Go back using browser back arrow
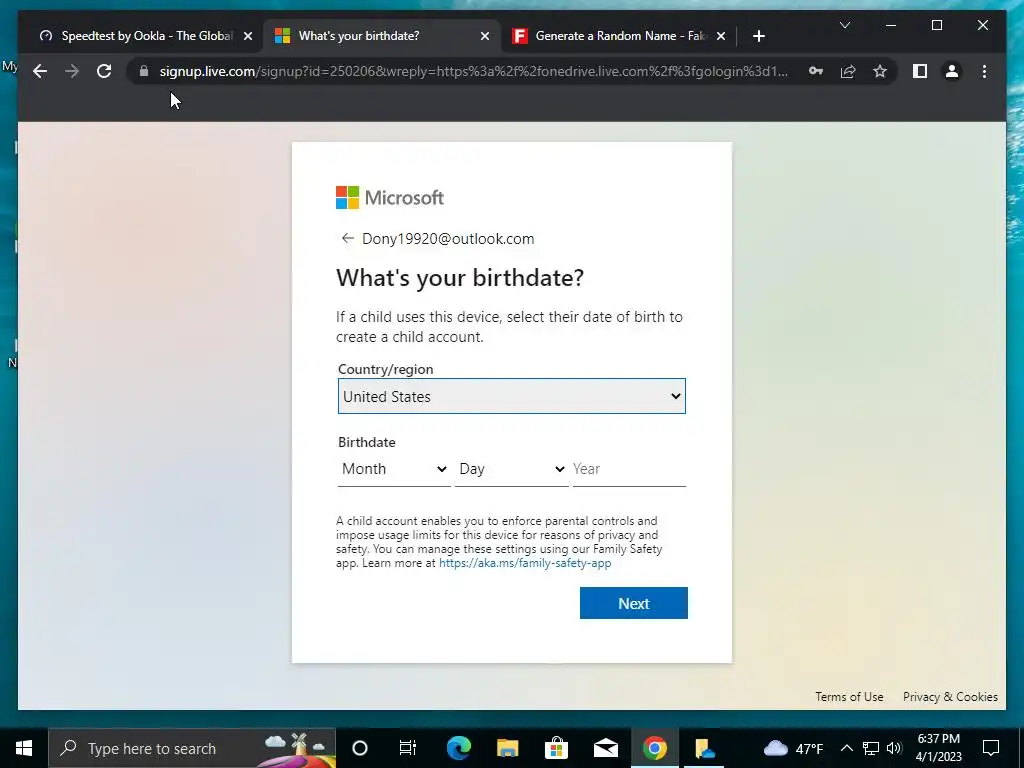Image resolution: width=1024 pixels, height=768 pixels. click(40, 71)
